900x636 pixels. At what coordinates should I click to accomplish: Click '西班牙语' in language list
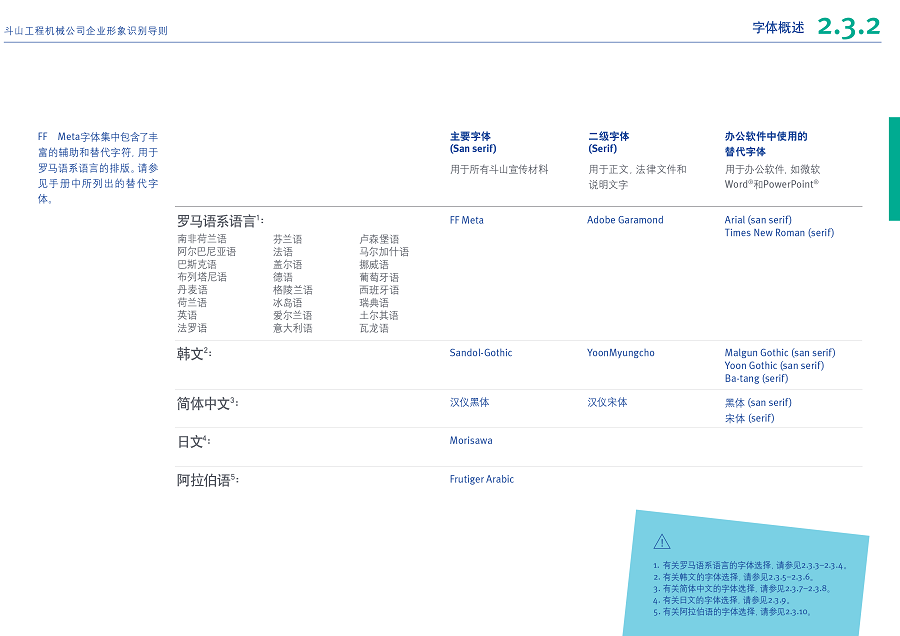[379, 290]
